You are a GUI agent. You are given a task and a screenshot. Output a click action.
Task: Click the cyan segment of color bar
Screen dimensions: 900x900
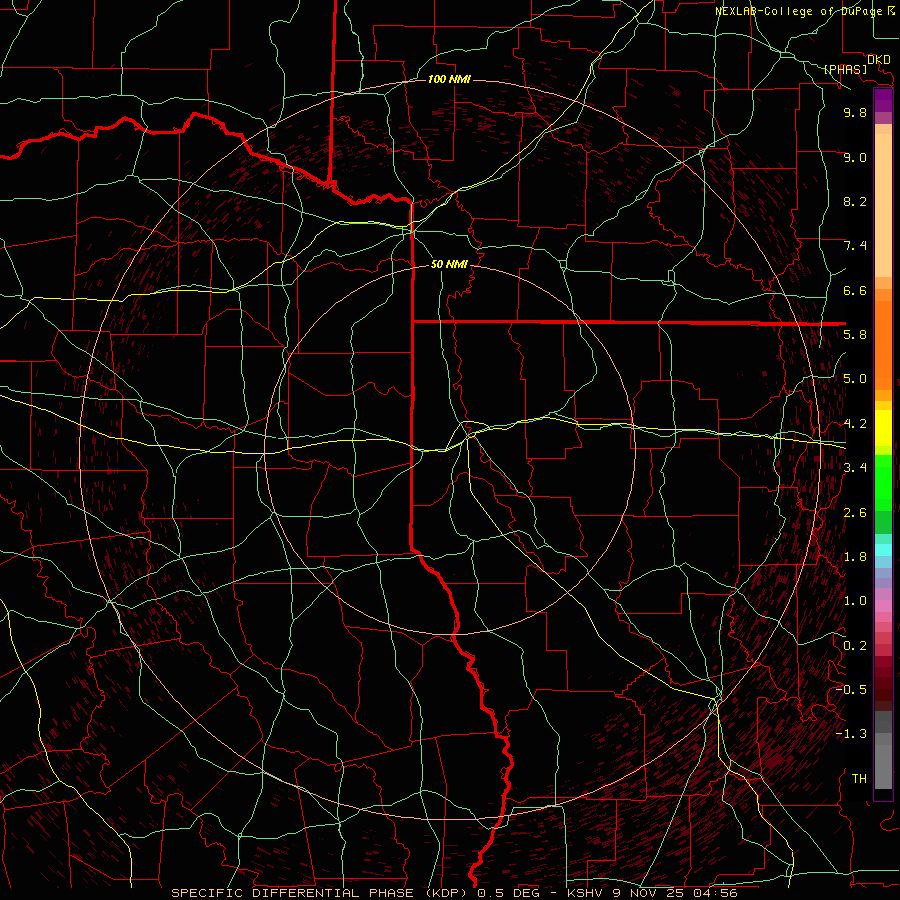pyautogui.click(x=883, y=549)
